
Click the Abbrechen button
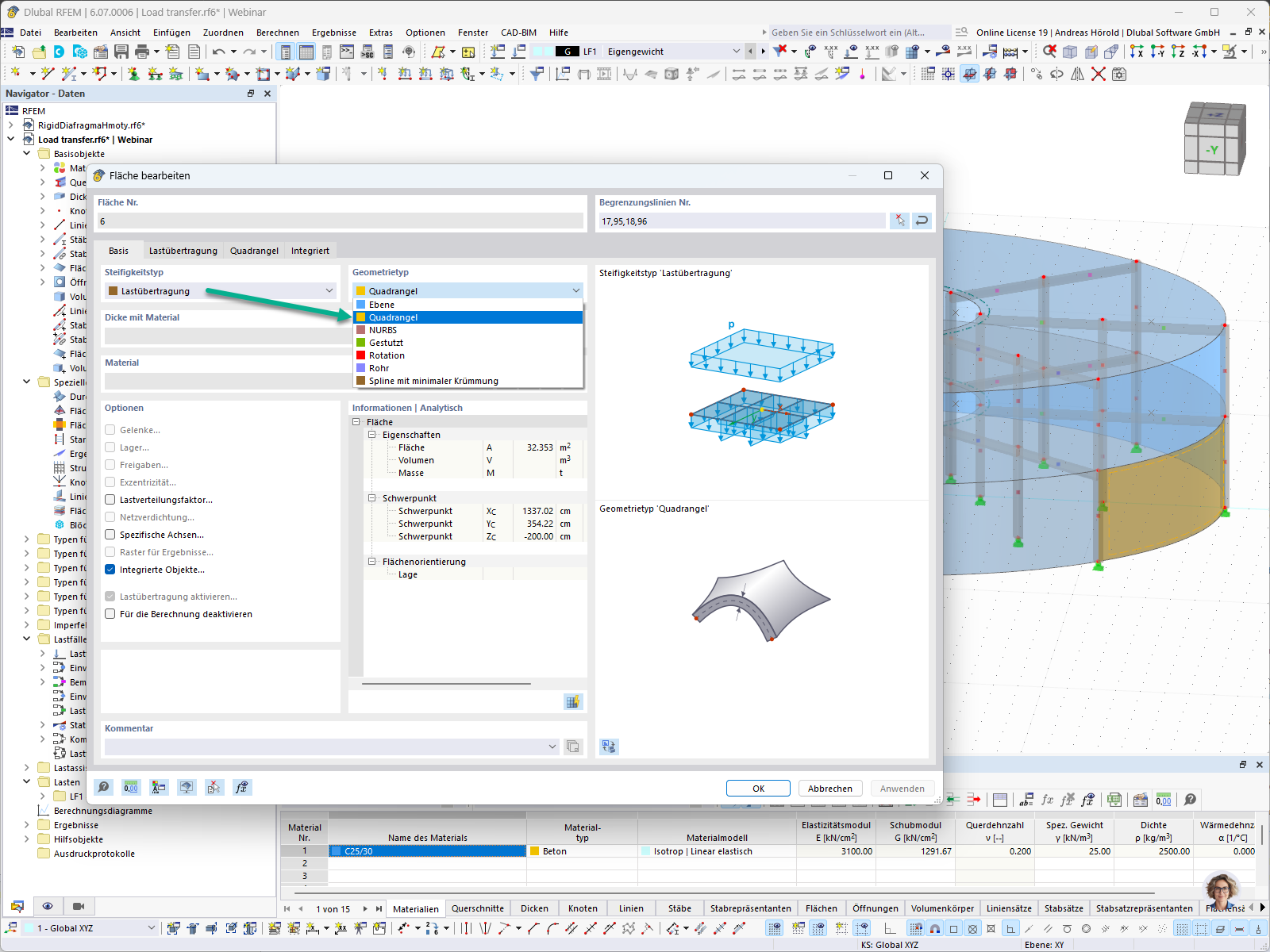[x=830, y=789]
